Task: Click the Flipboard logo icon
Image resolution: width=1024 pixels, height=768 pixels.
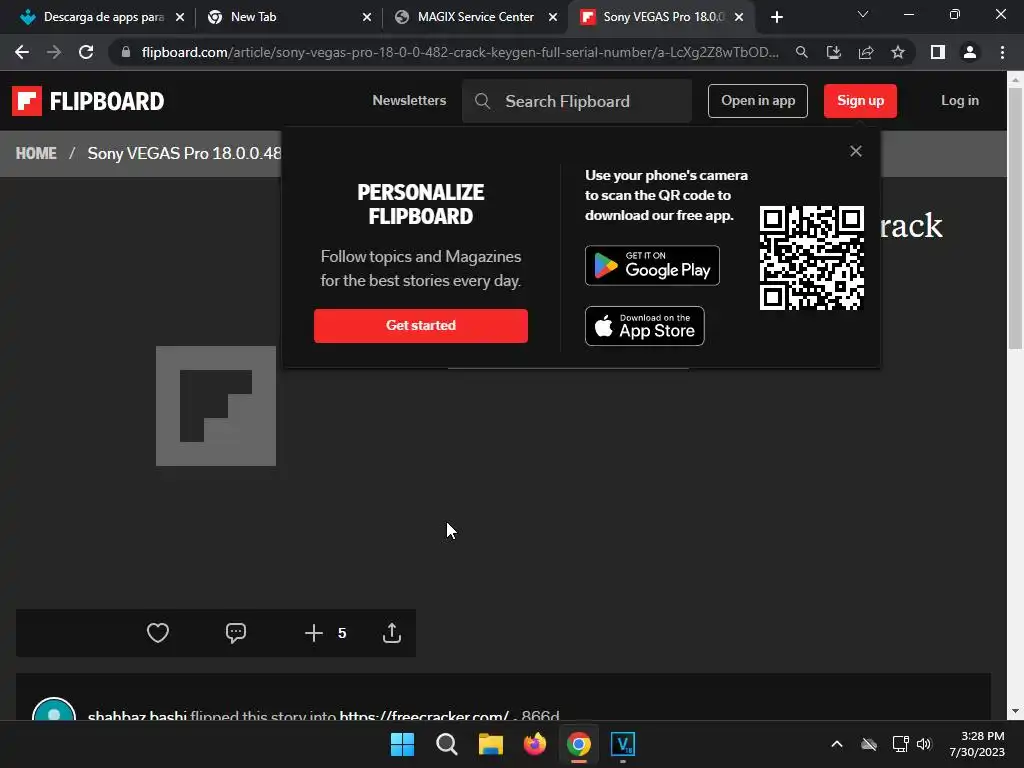Action: (27, 101)
